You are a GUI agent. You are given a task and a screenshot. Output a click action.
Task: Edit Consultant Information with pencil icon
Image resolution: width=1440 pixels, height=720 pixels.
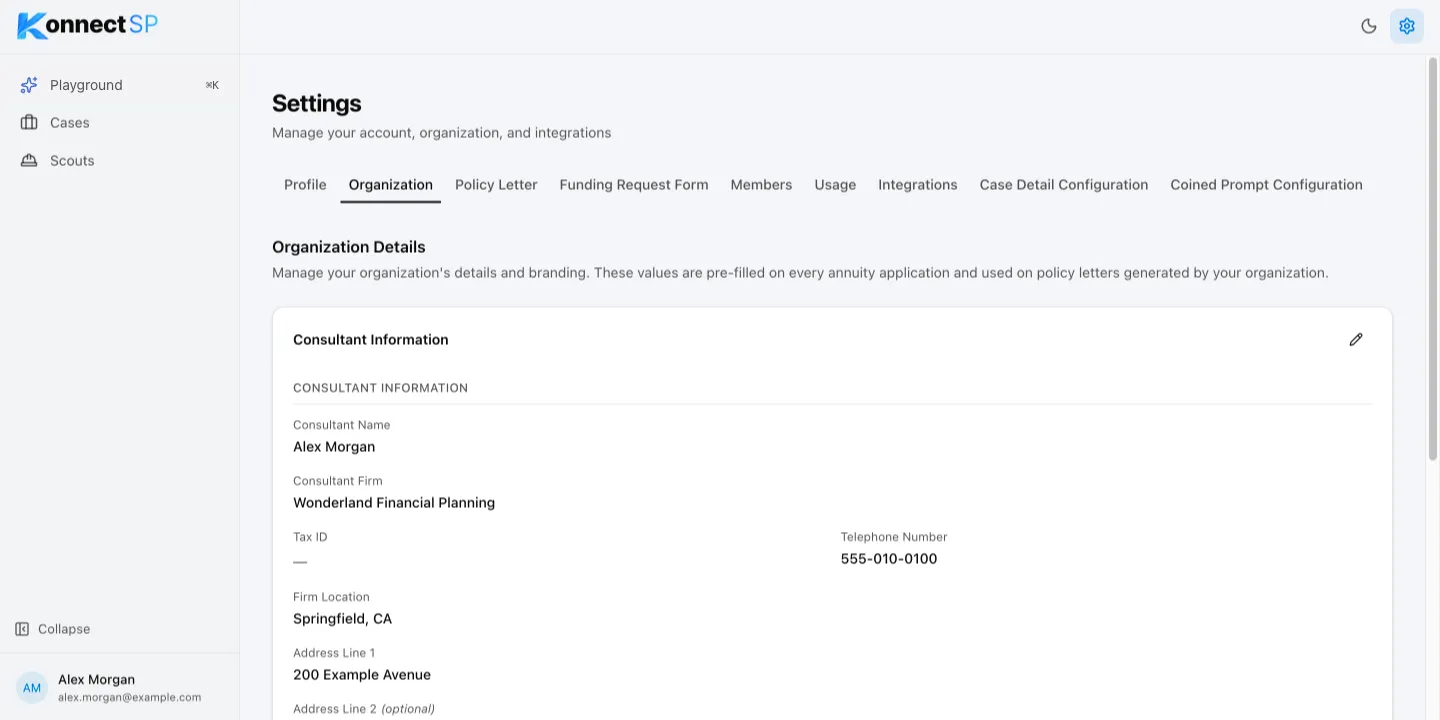pos(1356,340)
